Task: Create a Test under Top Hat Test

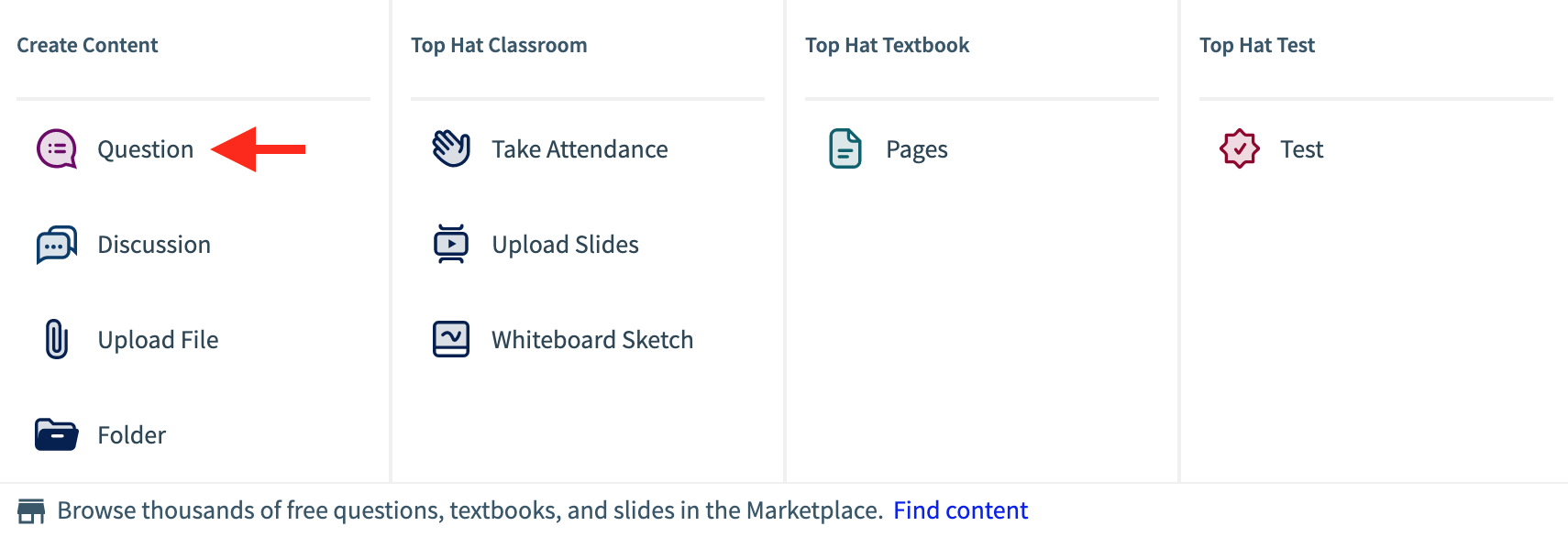Action: tap(1301, 148)
